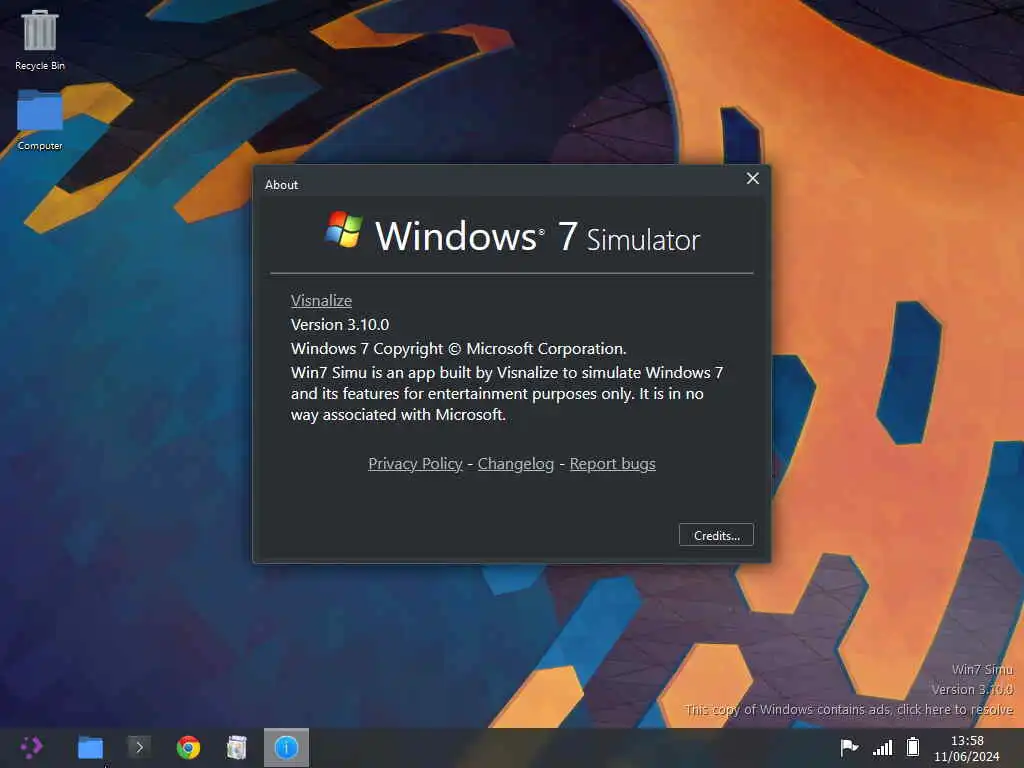Screen dimensions: 1024x768
Task: View the battery status tray icon
Action: pyautogui.click(x=913, y=746)
